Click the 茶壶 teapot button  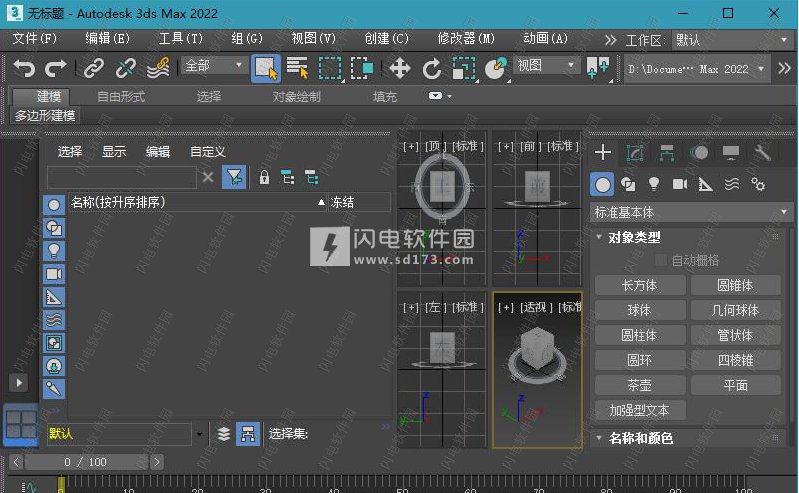[x=640, y=385]
